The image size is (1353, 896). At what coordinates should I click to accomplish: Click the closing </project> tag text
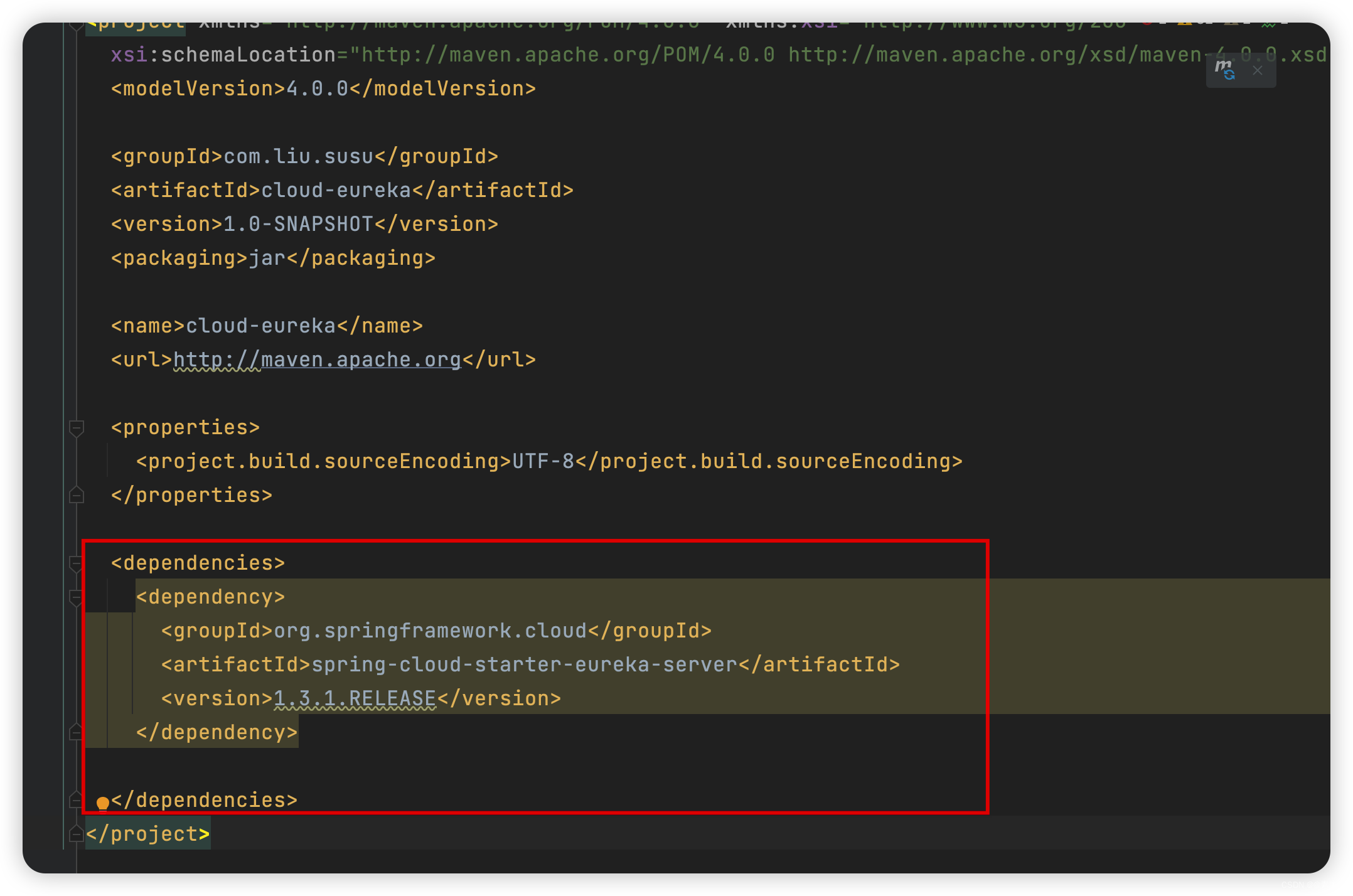147,834
